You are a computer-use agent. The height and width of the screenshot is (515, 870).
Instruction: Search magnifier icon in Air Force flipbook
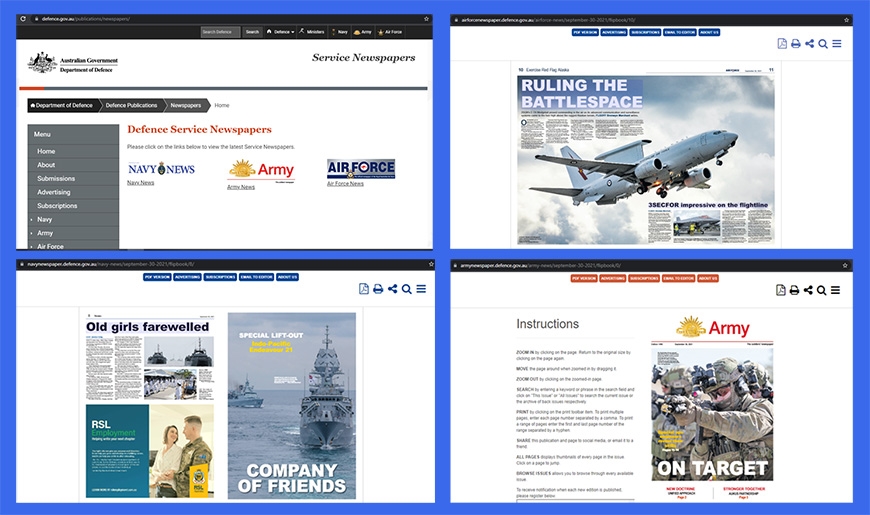(823, 44)
